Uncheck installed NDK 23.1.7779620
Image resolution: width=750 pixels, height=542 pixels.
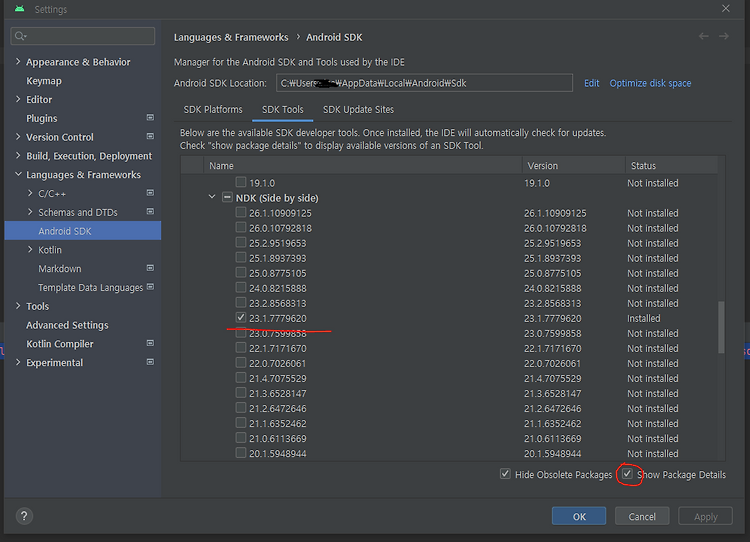[x=241, y=318]
